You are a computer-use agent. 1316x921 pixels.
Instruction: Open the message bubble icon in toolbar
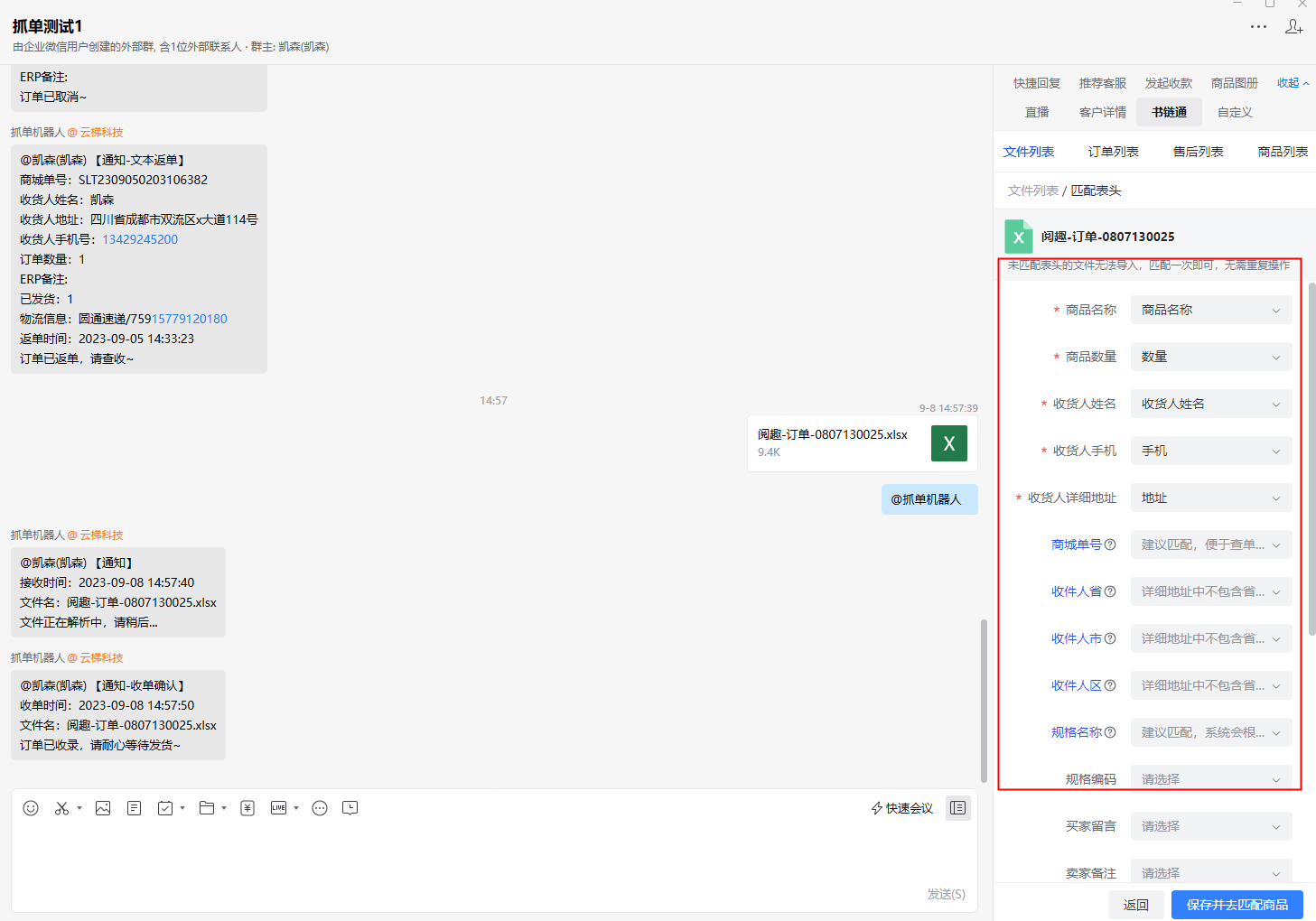pyautogui.click(x=350, y=808)
